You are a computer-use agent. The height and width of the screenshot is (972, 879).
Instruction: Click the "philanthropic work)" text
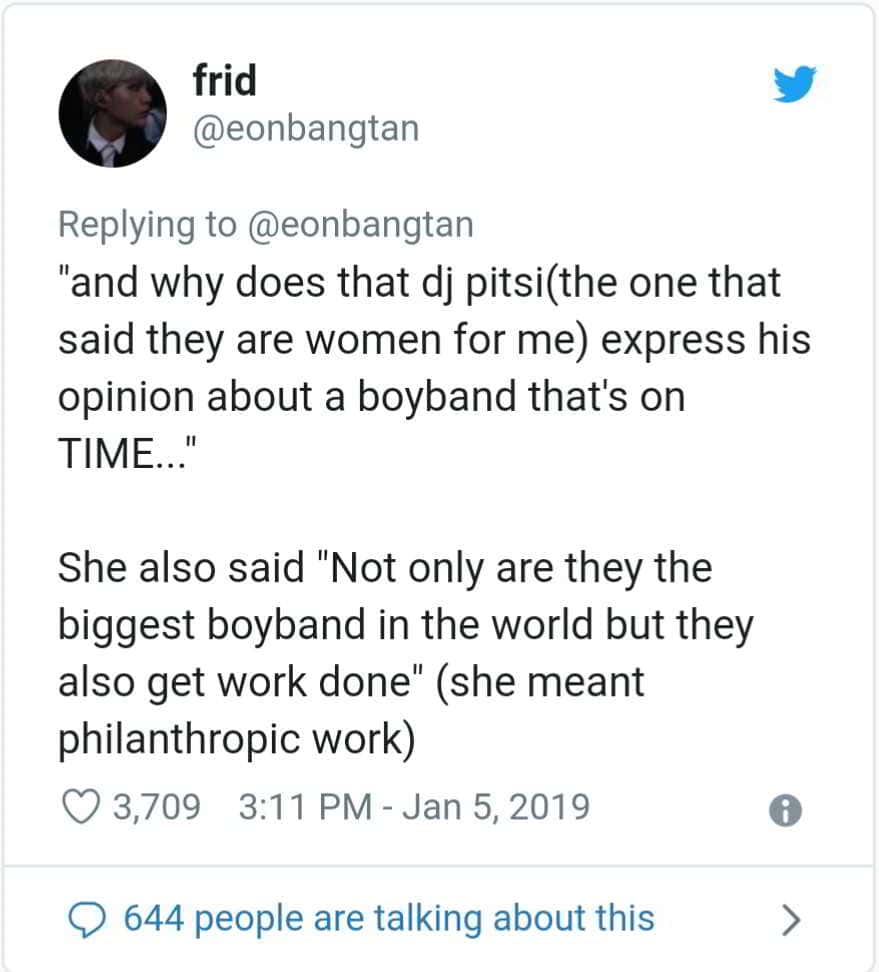[237, 739]
